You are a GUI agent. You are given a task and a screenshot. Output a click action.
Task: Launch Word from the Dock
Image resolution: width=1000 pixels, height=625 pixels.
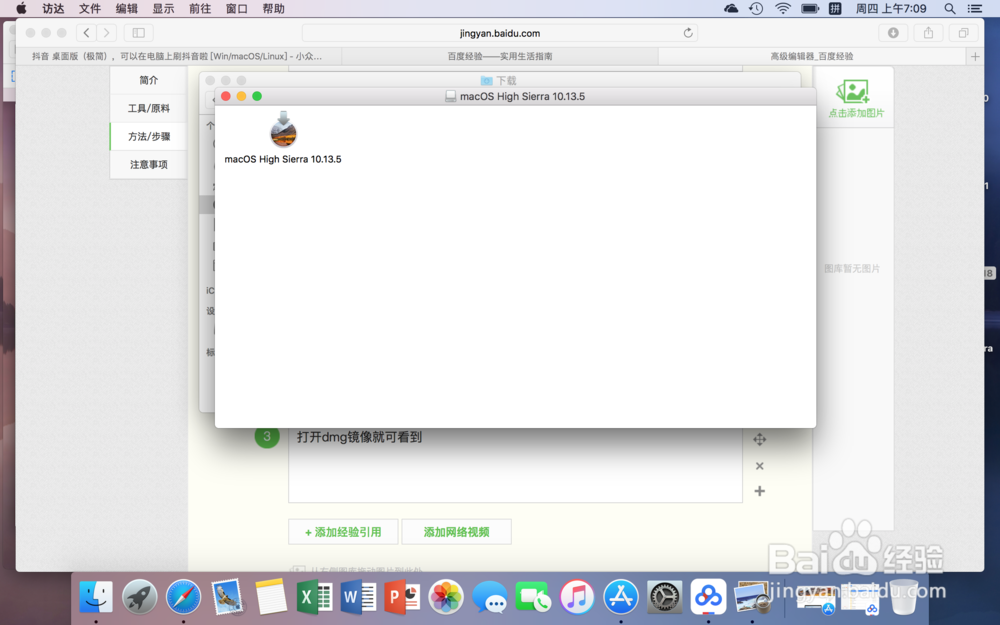coord(358,598)
